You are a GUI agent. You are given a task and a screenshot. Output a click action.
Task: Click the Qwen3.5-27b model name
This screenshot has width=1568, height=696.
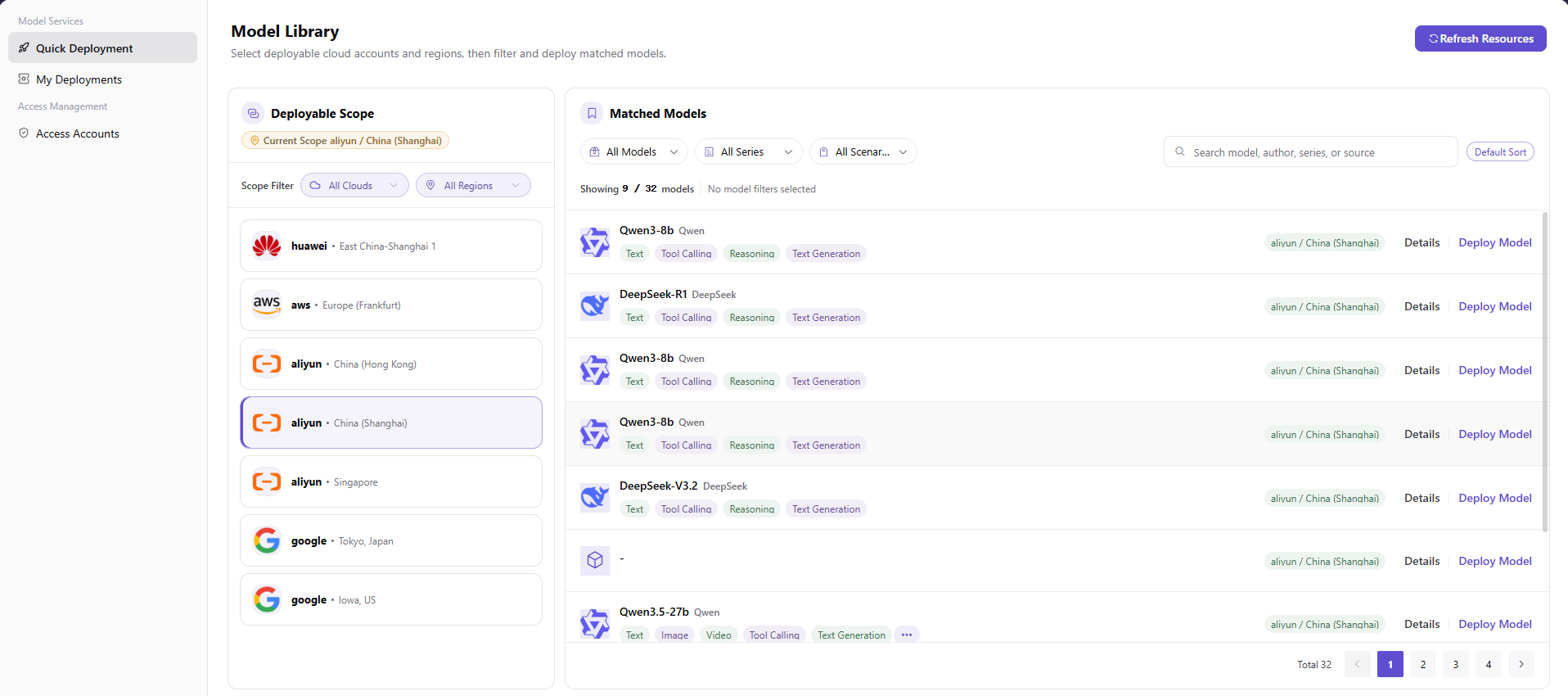pyautogui.click(x=654, y=612)
